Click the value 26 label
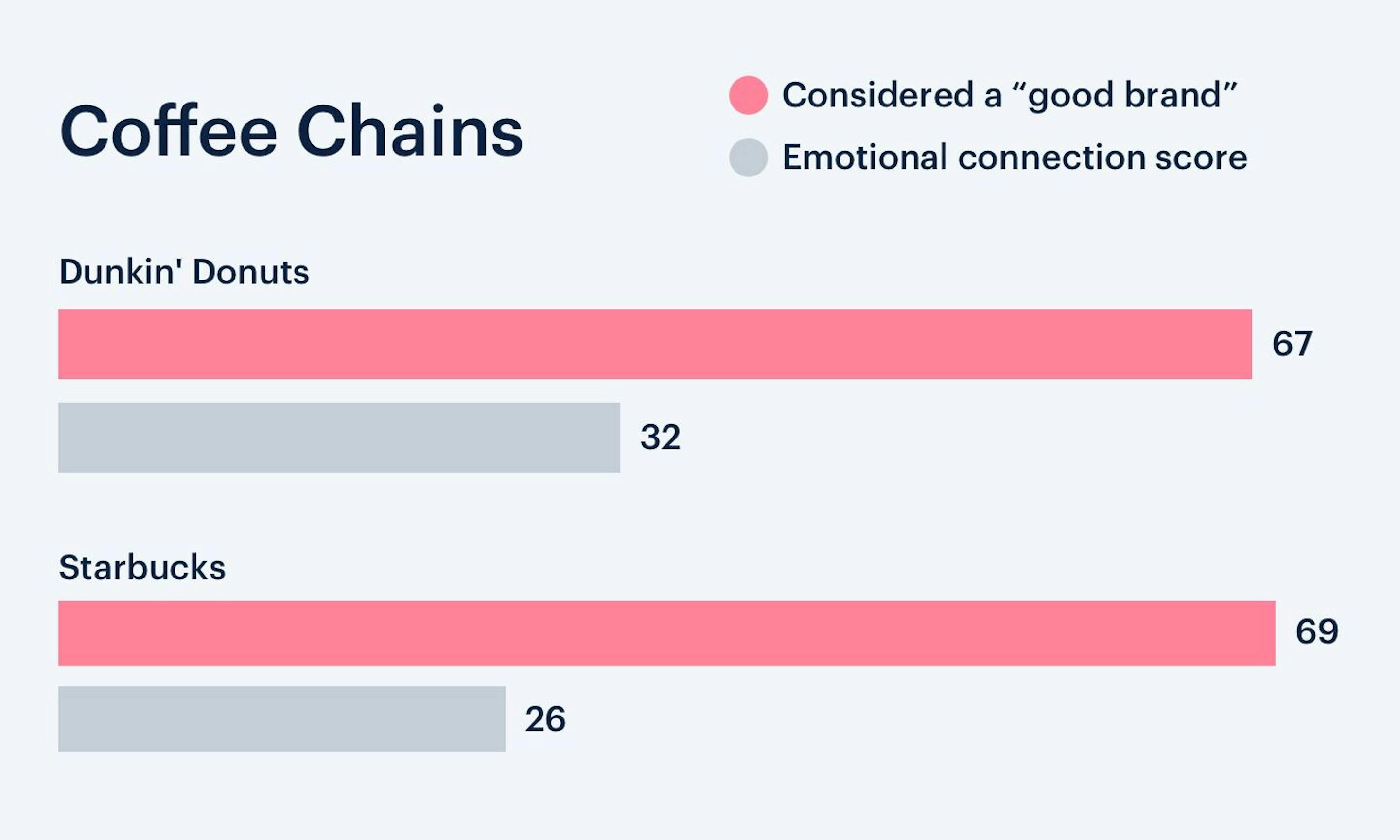This screenshot has height=840, width=1400. point(545,719)
